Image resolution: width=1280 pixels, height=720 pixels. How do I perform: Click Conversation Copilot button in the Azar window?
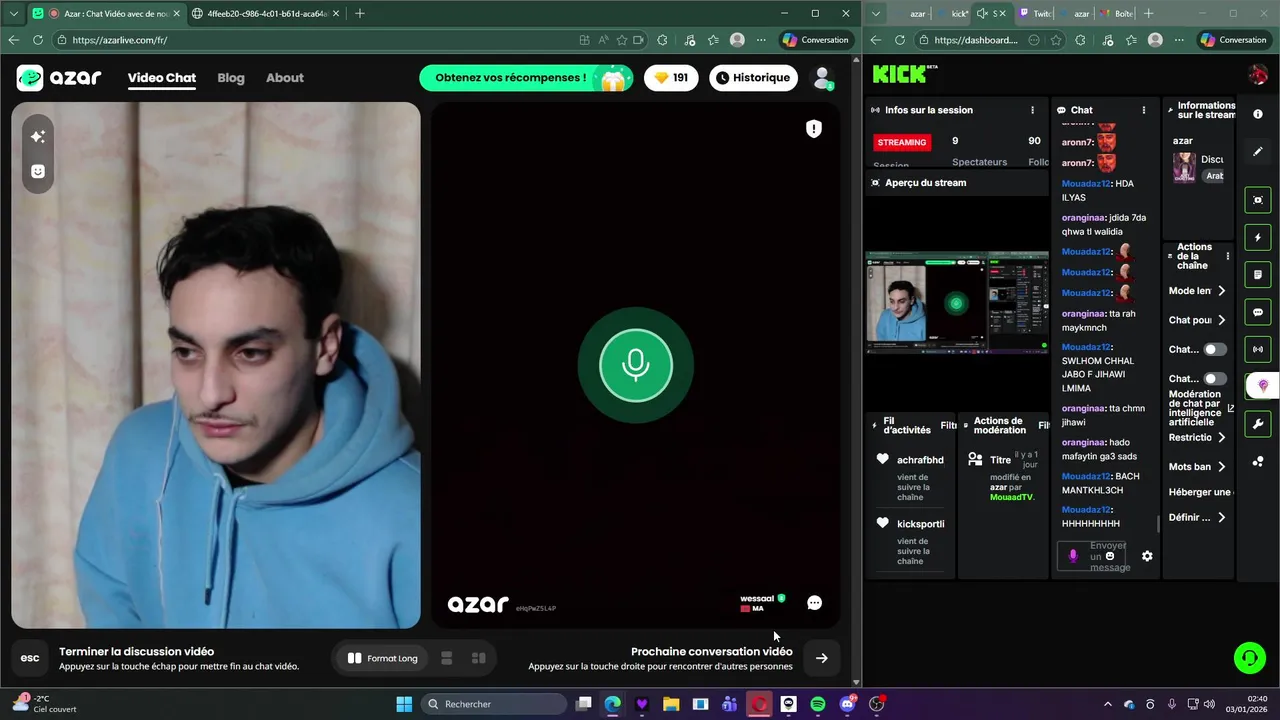(816, 40)
